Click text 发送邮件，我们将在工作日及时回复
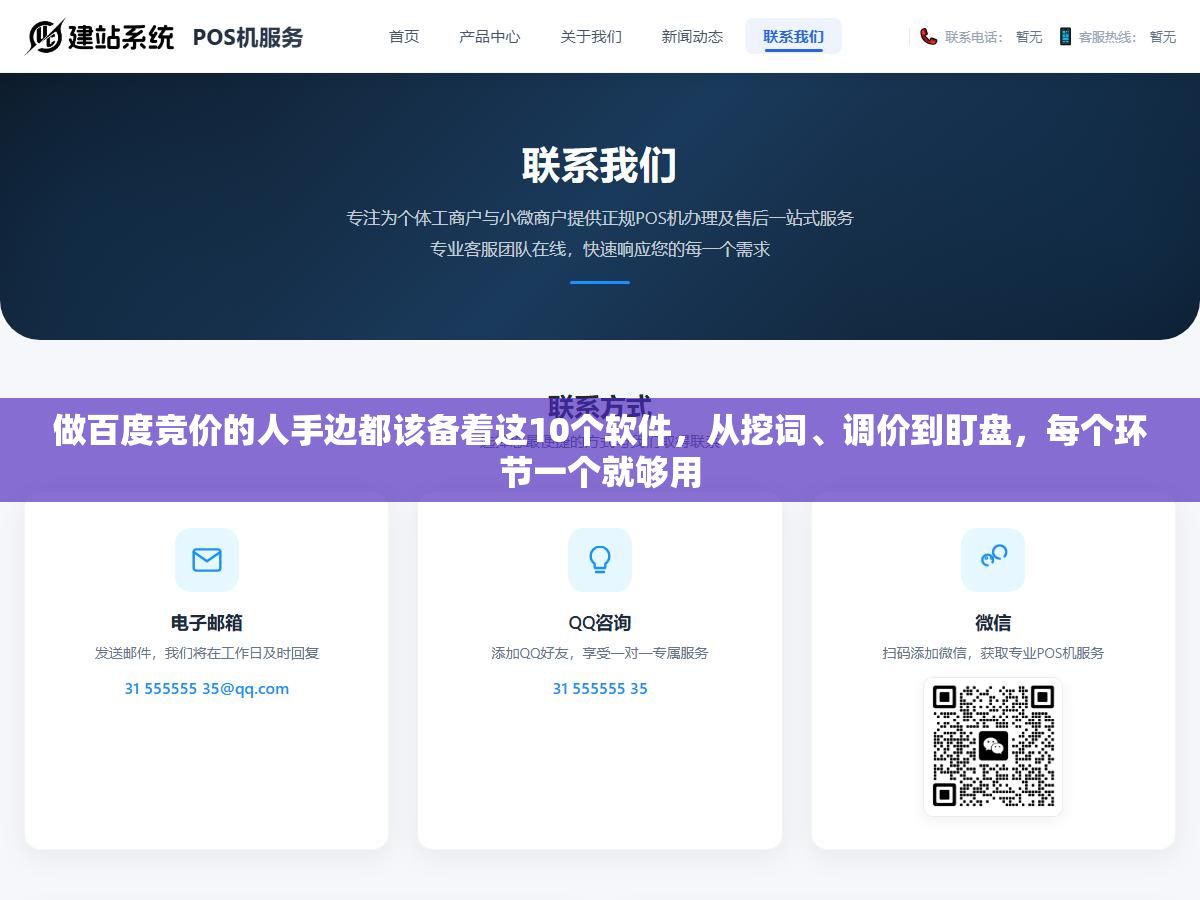Image resolution: width=1200 pixels, height=900 pixels. [207, 653]
